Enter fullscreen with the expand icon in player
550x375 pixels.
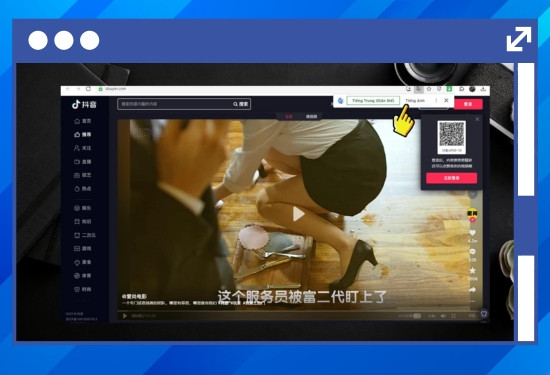point(454,316)
